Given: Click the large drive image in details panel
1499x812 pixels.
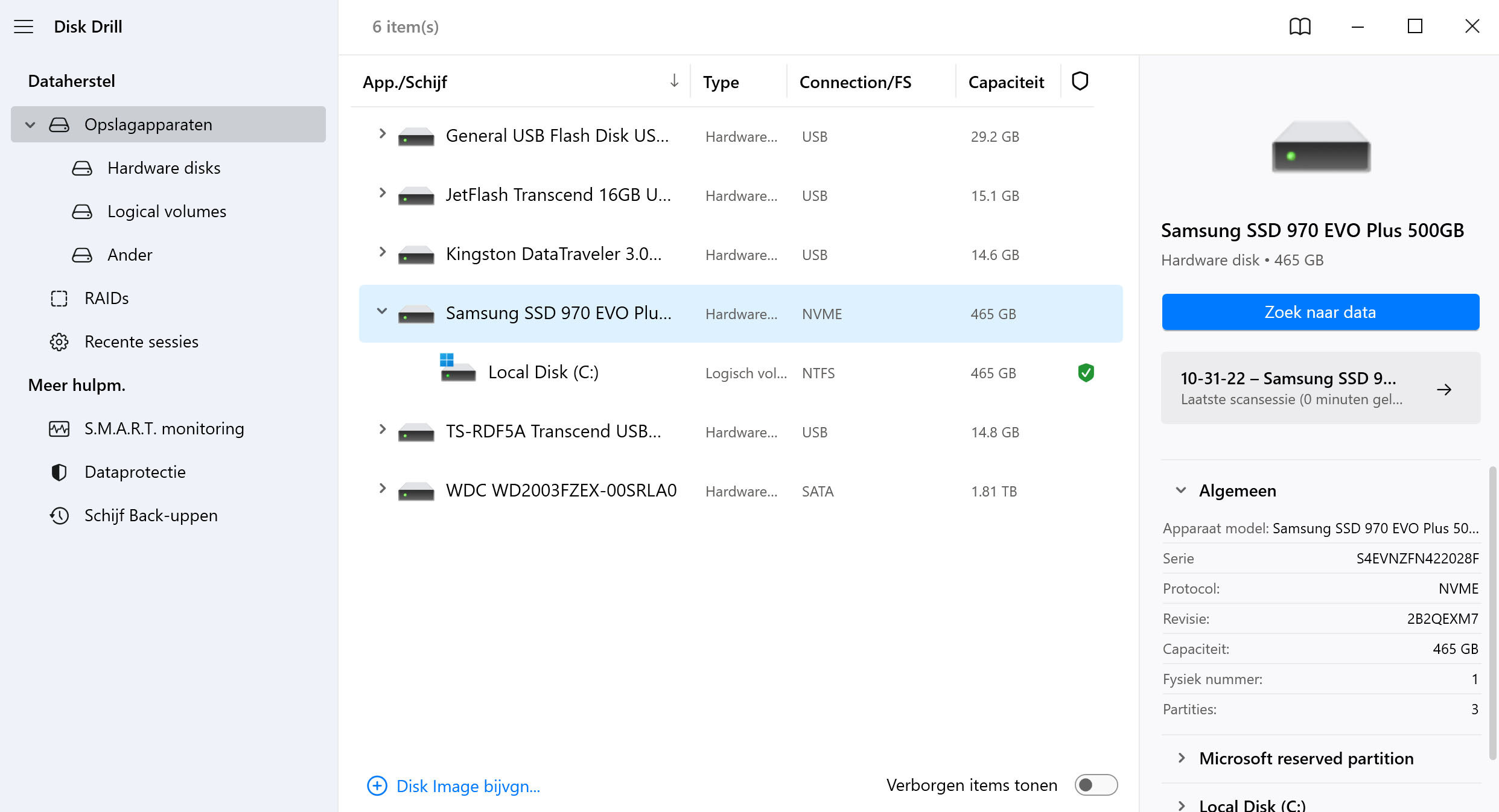Looking at the screenshot, I should (x=1321, y=147).
